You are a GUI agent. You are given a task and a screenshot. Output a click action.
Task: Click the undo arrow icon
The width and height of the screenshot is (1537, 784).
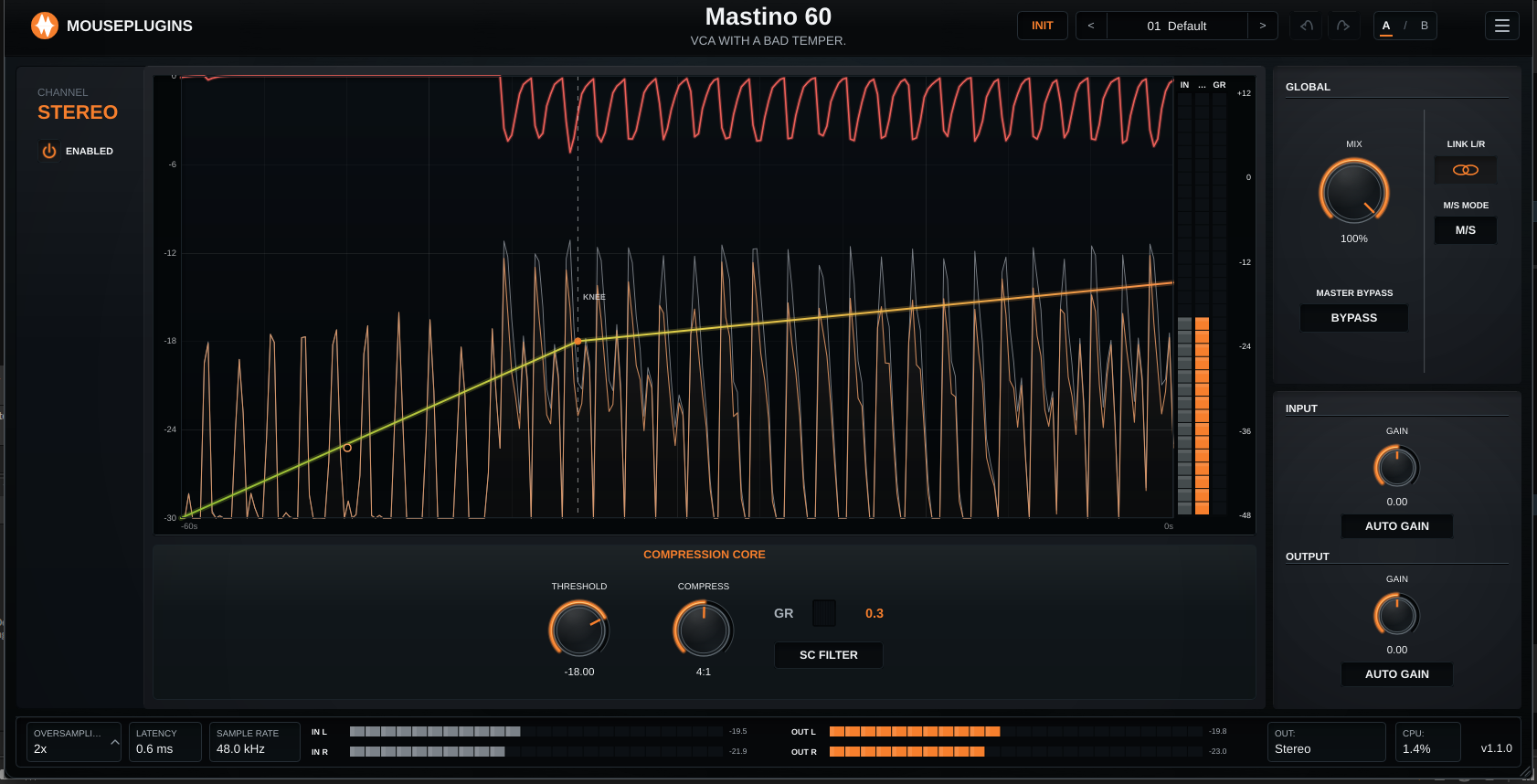[1307, 26]
